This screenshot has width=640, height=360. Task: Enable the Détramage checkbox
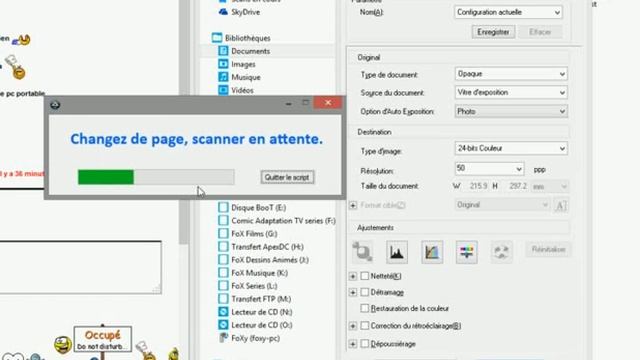point(364,292)
